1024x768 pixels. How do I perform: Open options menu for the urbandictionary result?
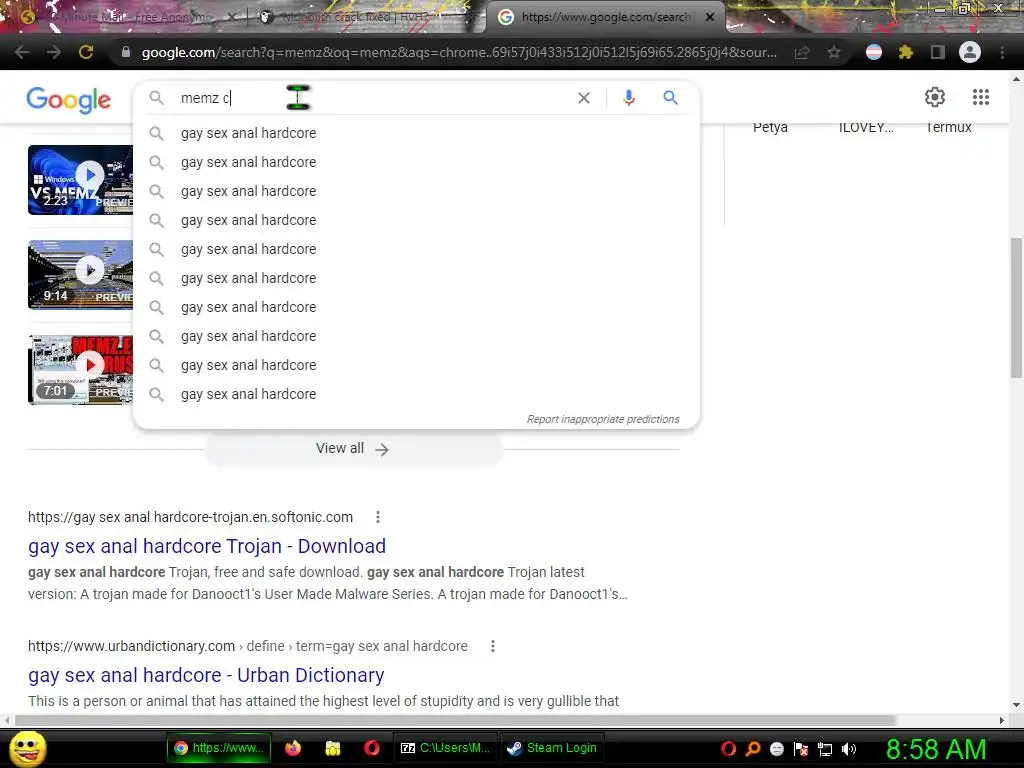492,646
